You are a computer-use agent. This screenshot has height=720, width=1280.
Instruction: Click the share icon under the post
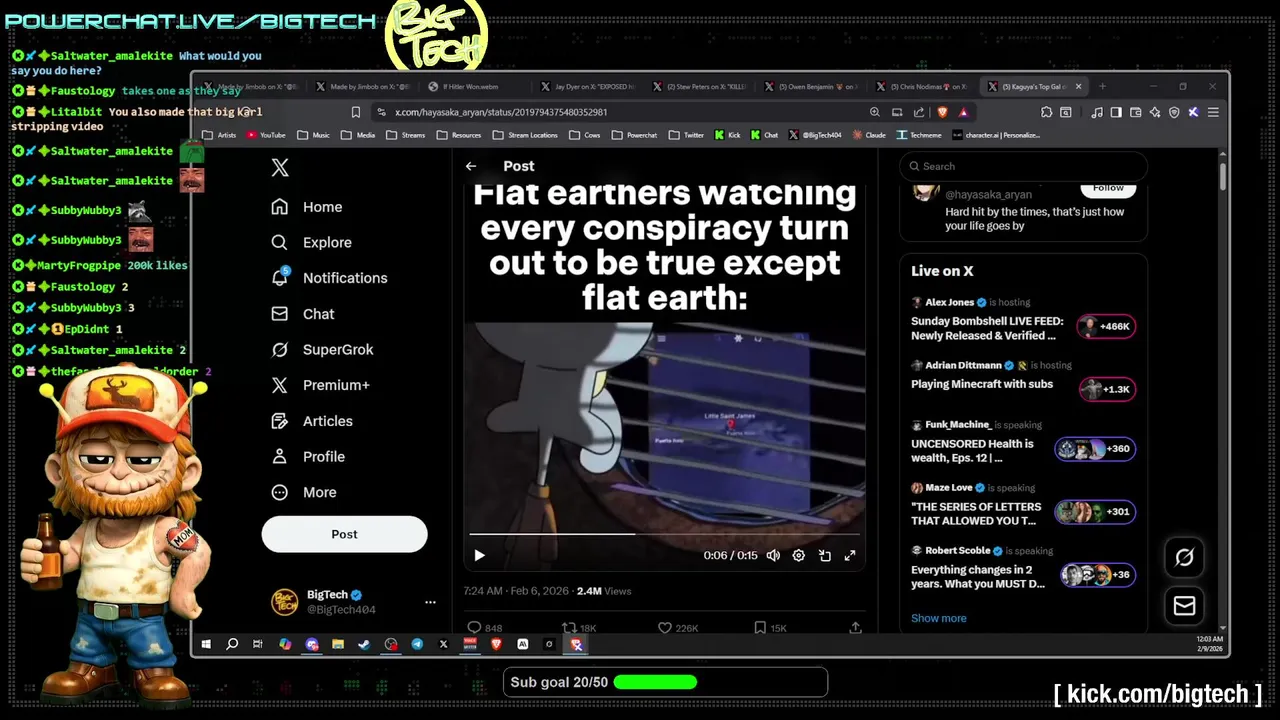[x=856, y=628]
